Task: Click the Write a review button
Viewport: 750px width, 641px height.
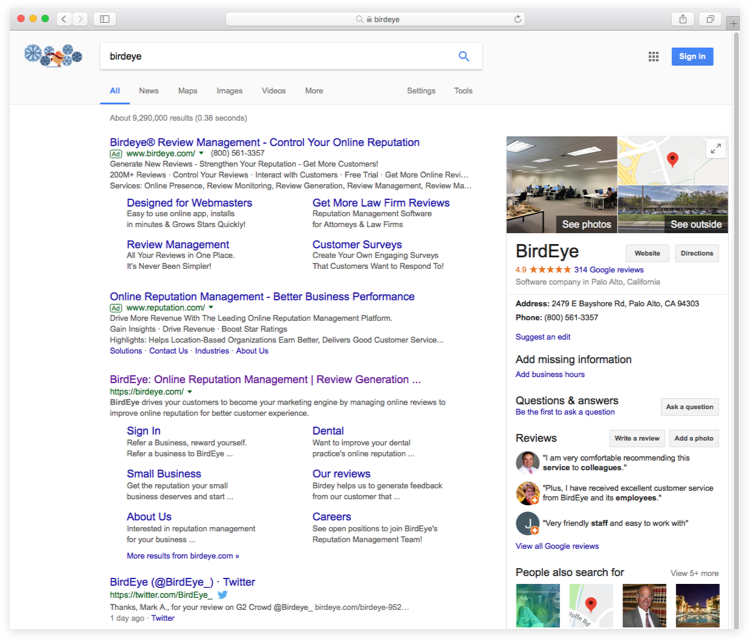Action: point(637,438)
